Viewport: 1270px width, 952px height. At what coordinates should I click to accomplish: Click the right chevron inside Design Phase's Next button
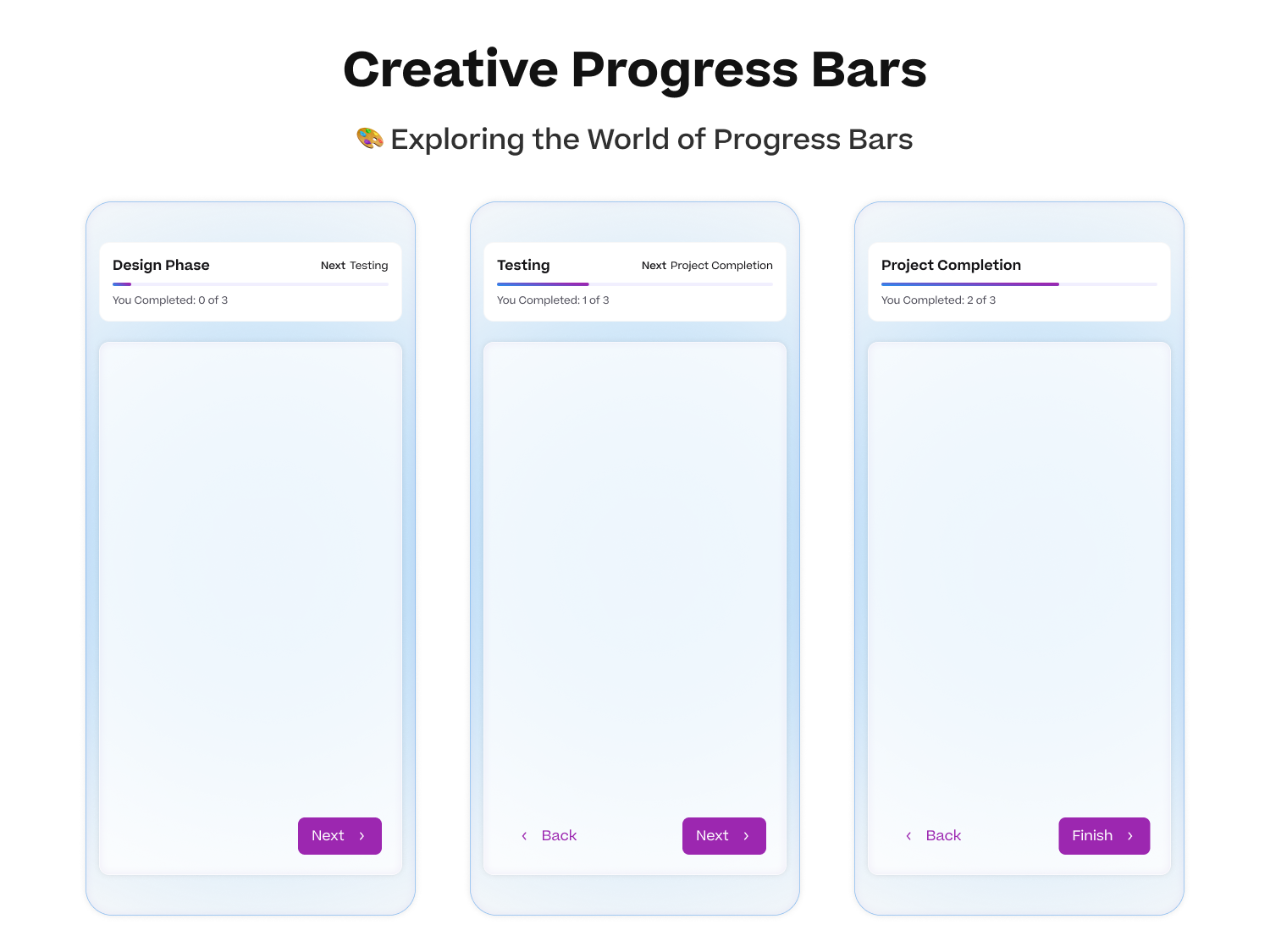click(x=362, y=835)
